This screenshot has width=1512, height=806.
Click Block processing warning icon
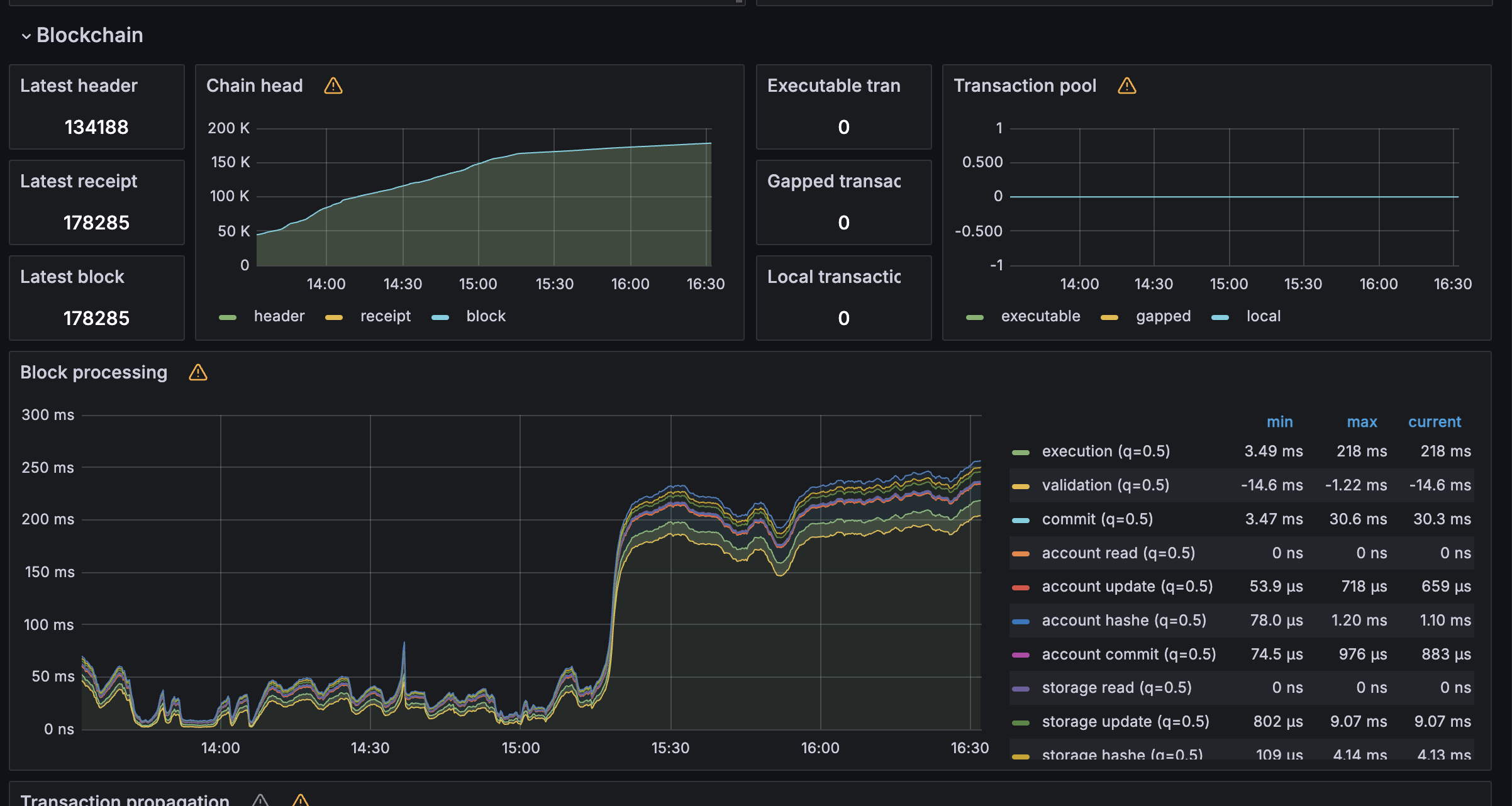click(x=197, y=372)
